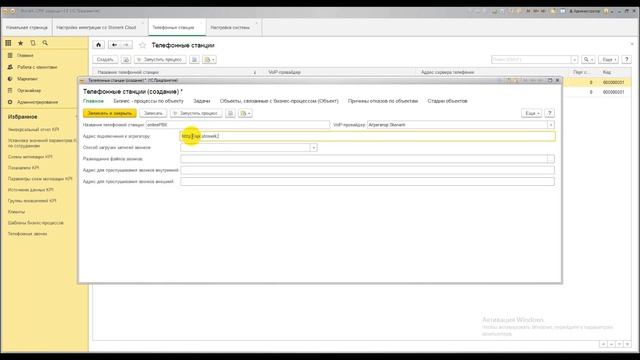The image size is (640, 360).
Task: Click the Органайзер section icon
Action: pos(10,90)
